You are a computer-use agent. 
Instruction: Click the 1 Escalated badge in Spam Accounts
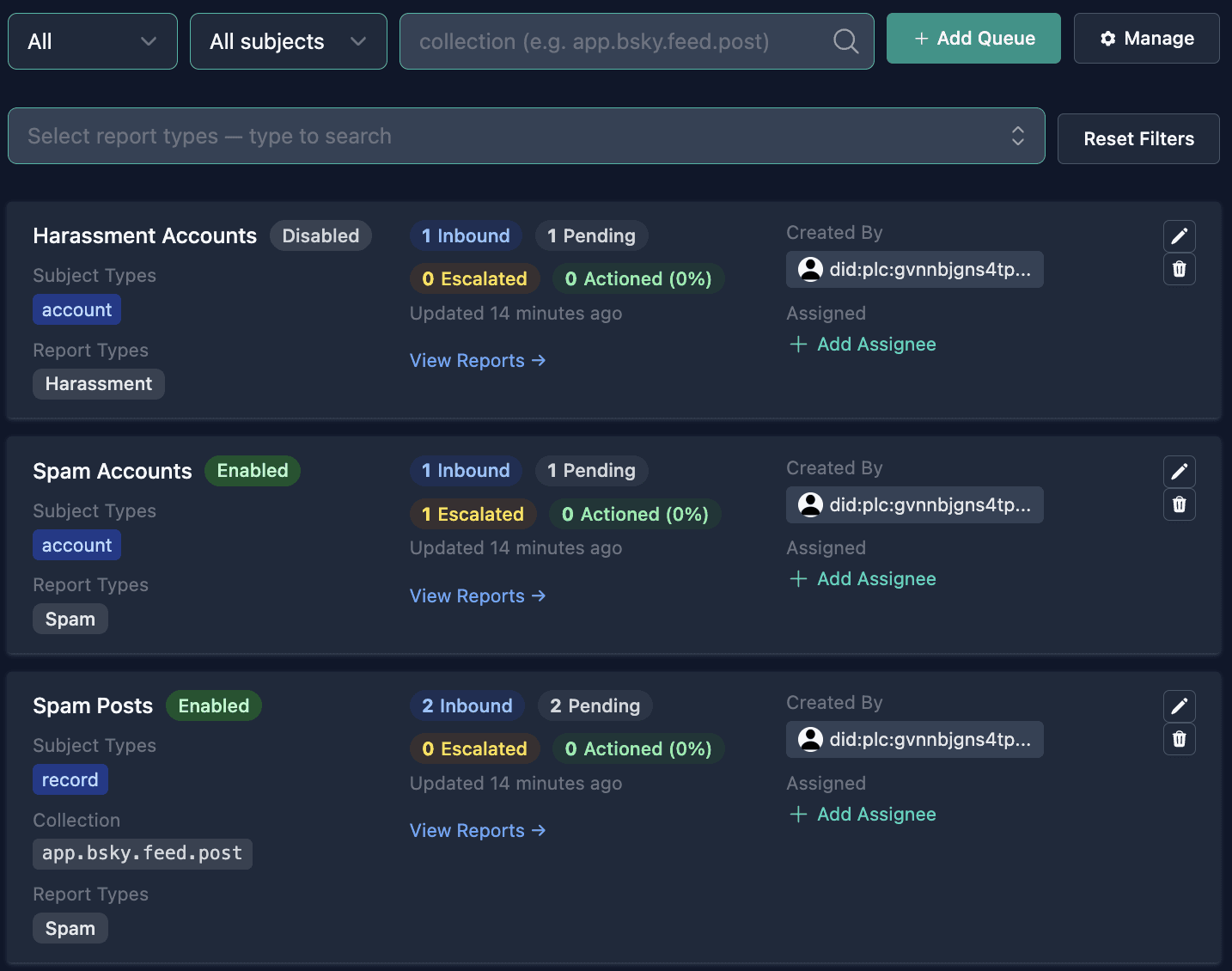pyautogui.click(x=473, y=514)
